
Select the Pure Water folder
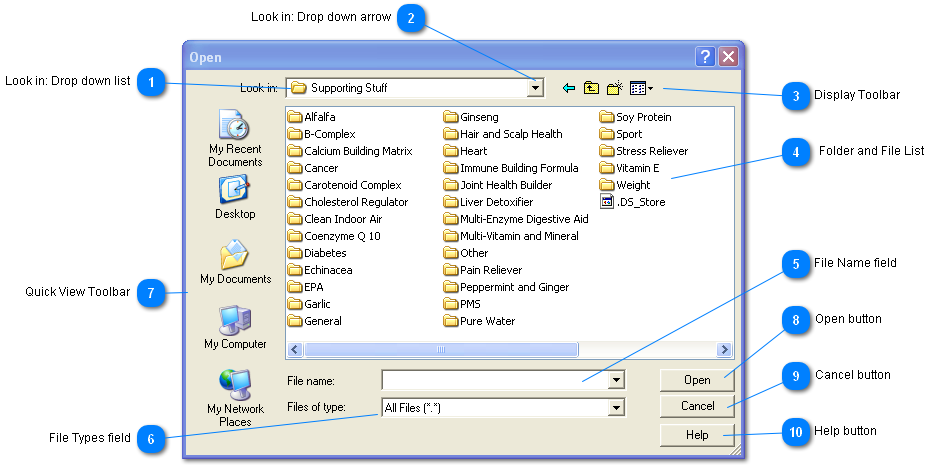[479, 321]
